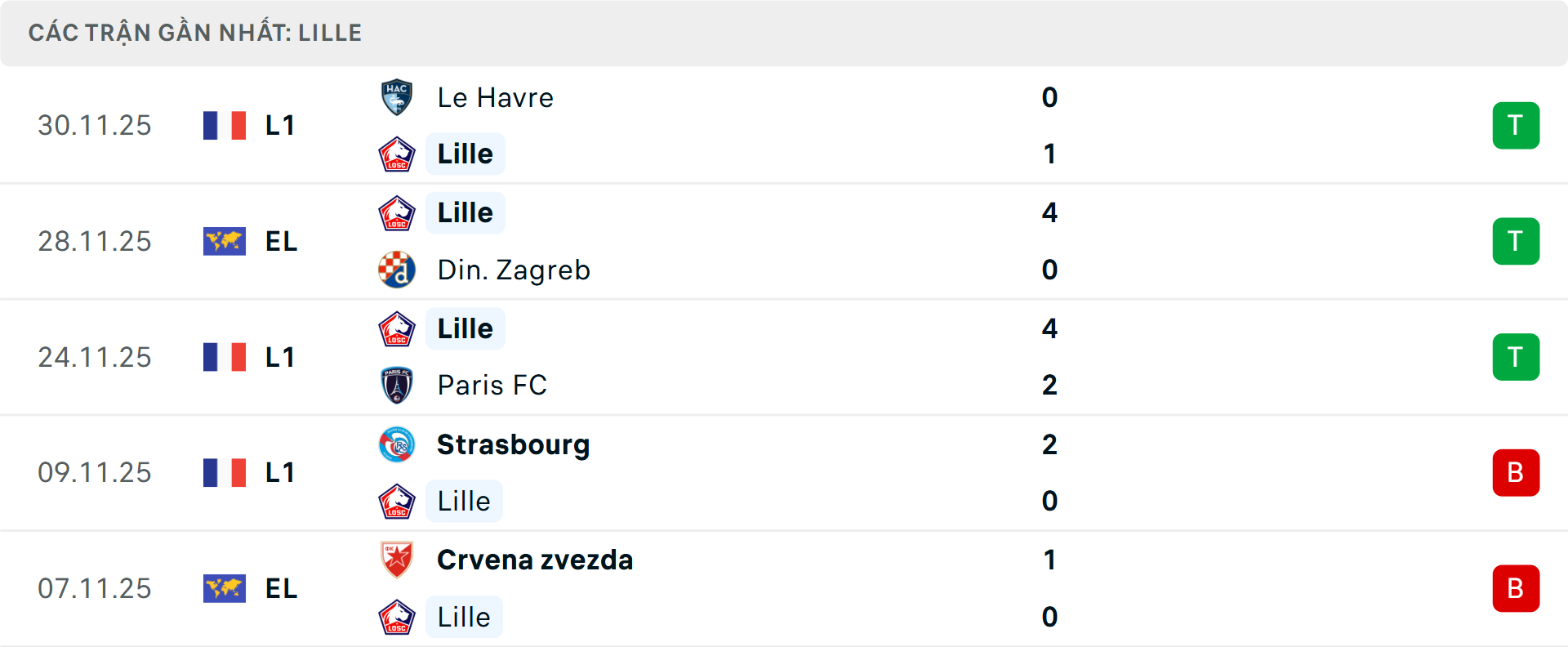Open the Le Havre team link

click(495, 98)
